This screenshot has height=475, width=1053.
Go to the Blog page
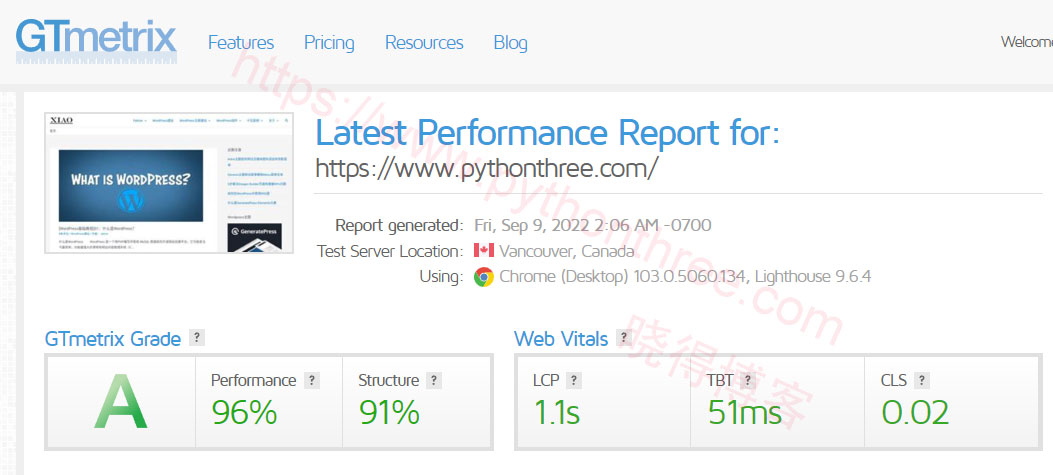[510, 43]
